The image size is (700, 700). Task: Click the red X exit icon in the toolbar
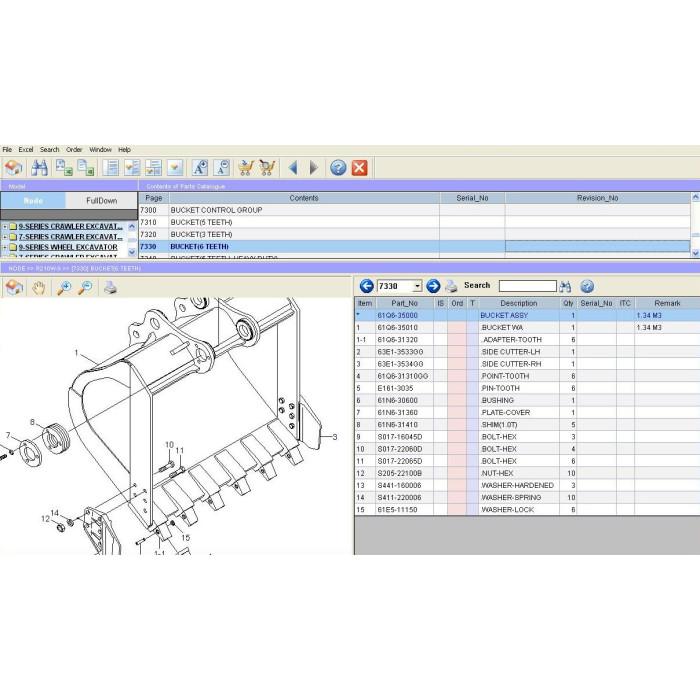coord(359,168)
